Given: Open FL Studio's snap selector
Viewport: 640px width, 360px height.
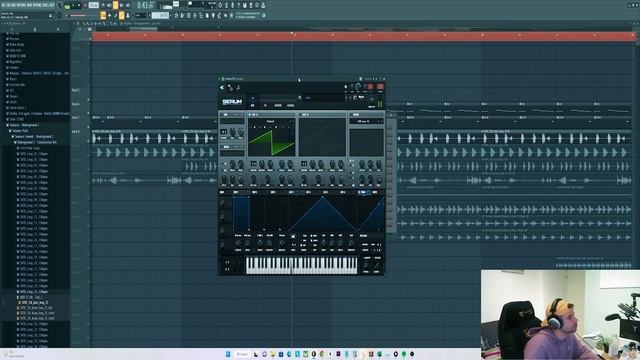Looking at the screenshot, I should (140, 15).
